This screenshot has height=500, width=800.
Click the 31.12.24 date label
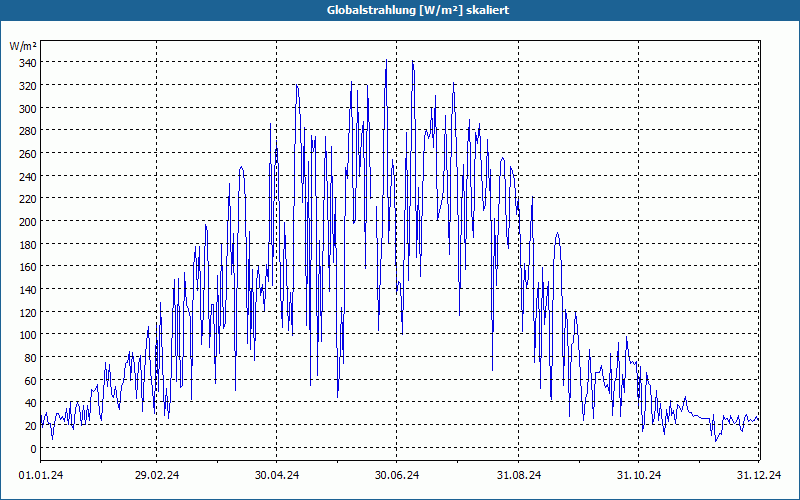point(759,475)
